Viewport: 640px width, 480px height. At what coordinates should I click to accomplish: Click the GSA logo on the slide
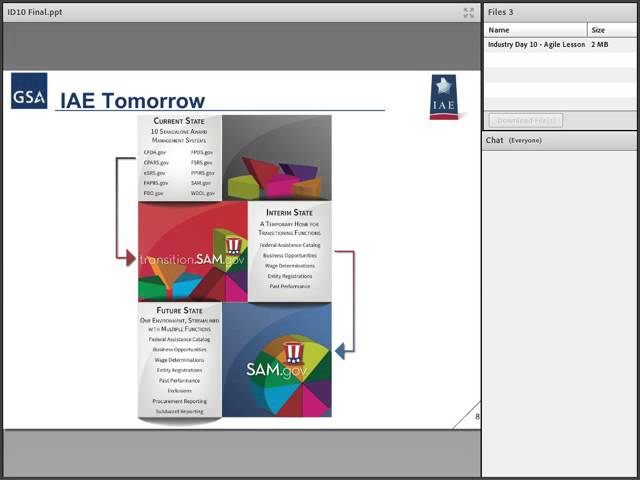point(29,91)
